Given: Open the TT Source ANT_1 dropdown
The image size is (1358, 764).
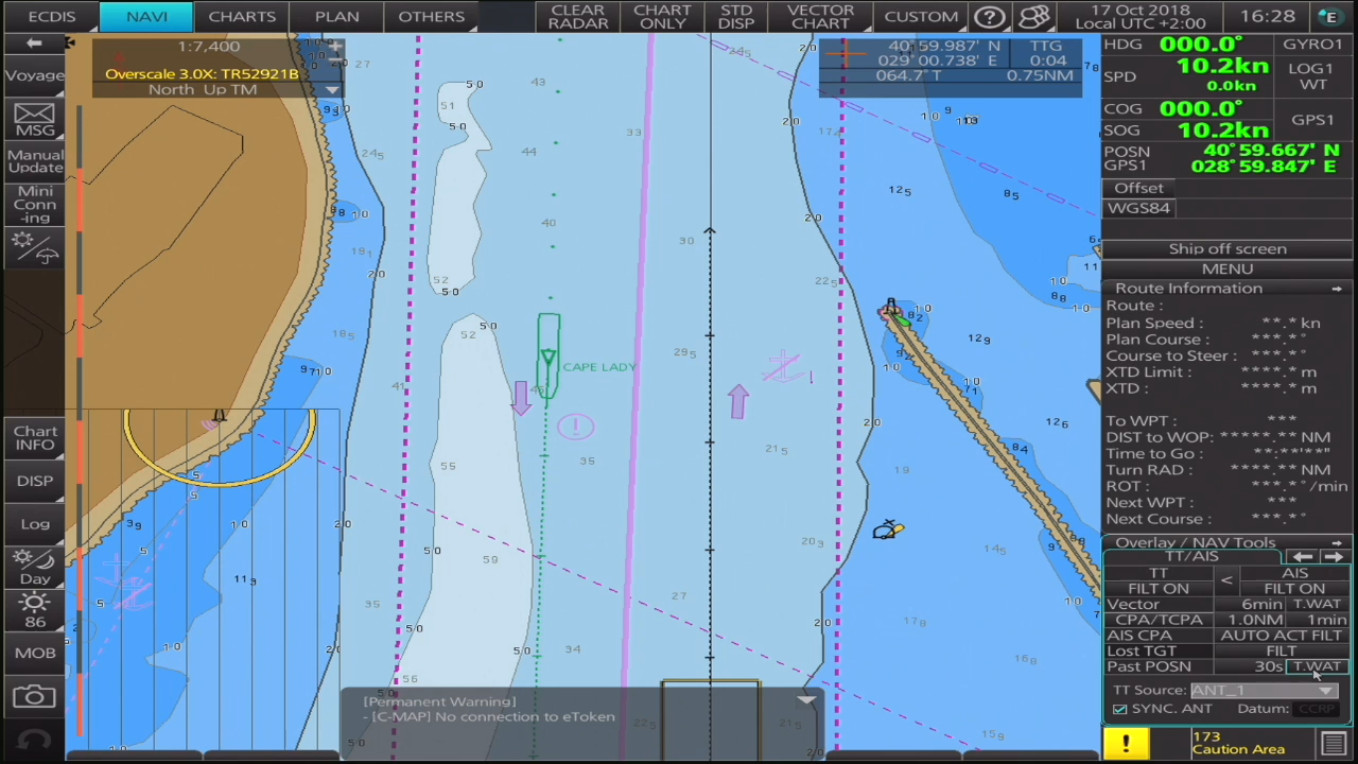Looking at the screenshot, I should click(x=1264, y=690).
